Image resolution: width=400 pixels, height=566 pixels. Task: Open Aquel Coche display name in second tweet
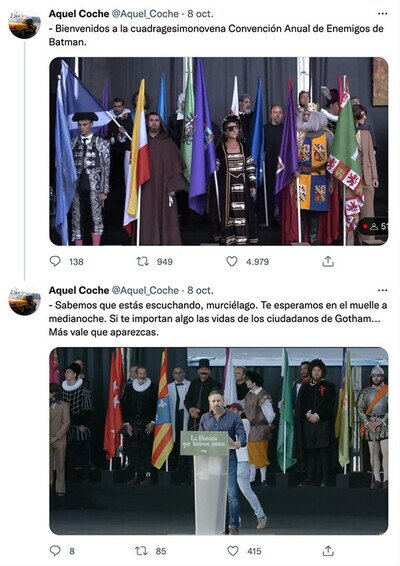click(x=79, y=290)
